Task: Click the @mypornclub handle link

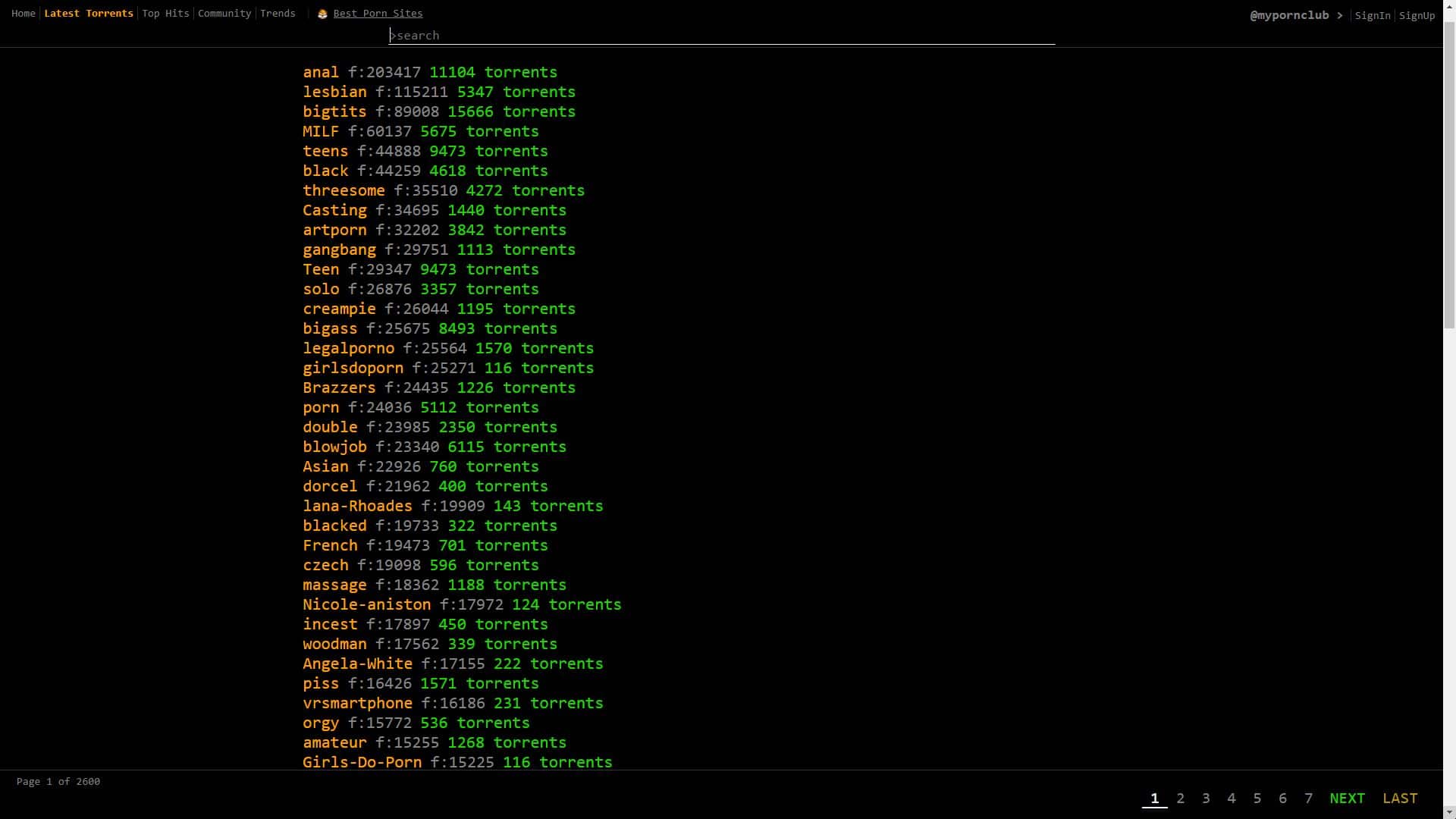Action: click(x=1288, y=15)
